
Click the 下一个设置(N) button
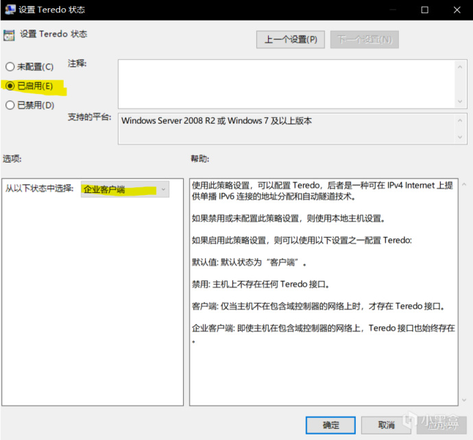364,40
